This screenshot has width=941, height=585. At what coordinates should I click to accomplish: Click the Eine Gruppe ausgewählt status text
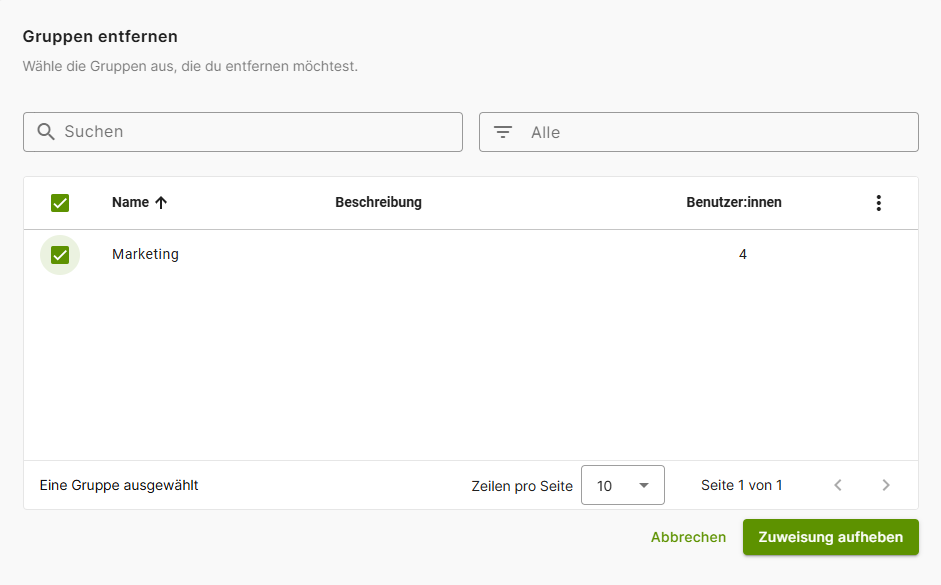[119, 485]
